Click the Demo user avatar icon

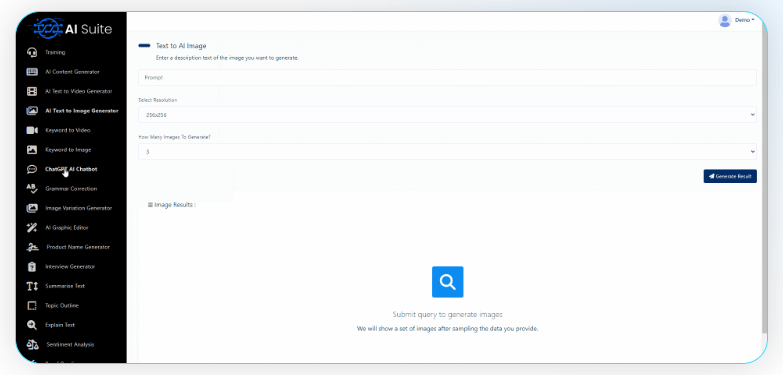(725, 20)
